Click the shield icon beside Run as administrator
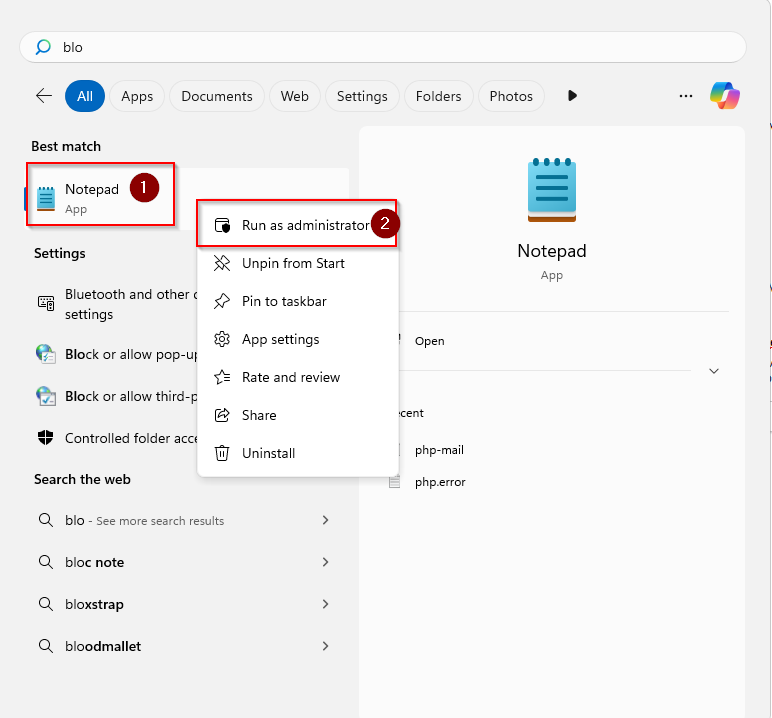Viewport: 772px width, 718px height. tap(222, 226)
